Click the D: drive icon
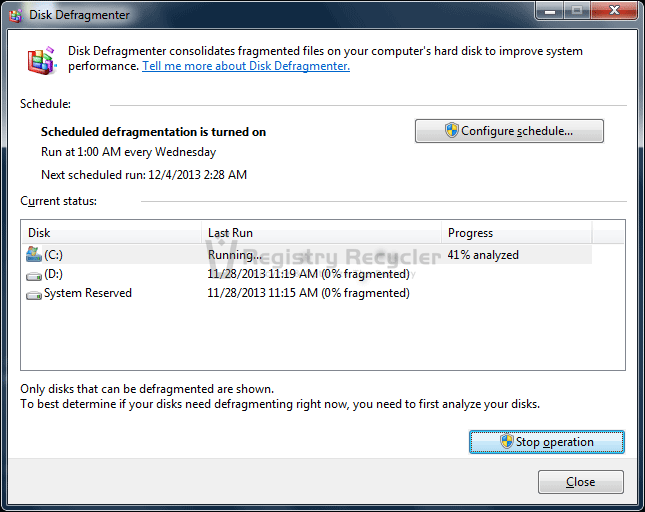Screen dimensions: 645x512 pos(34,276)
